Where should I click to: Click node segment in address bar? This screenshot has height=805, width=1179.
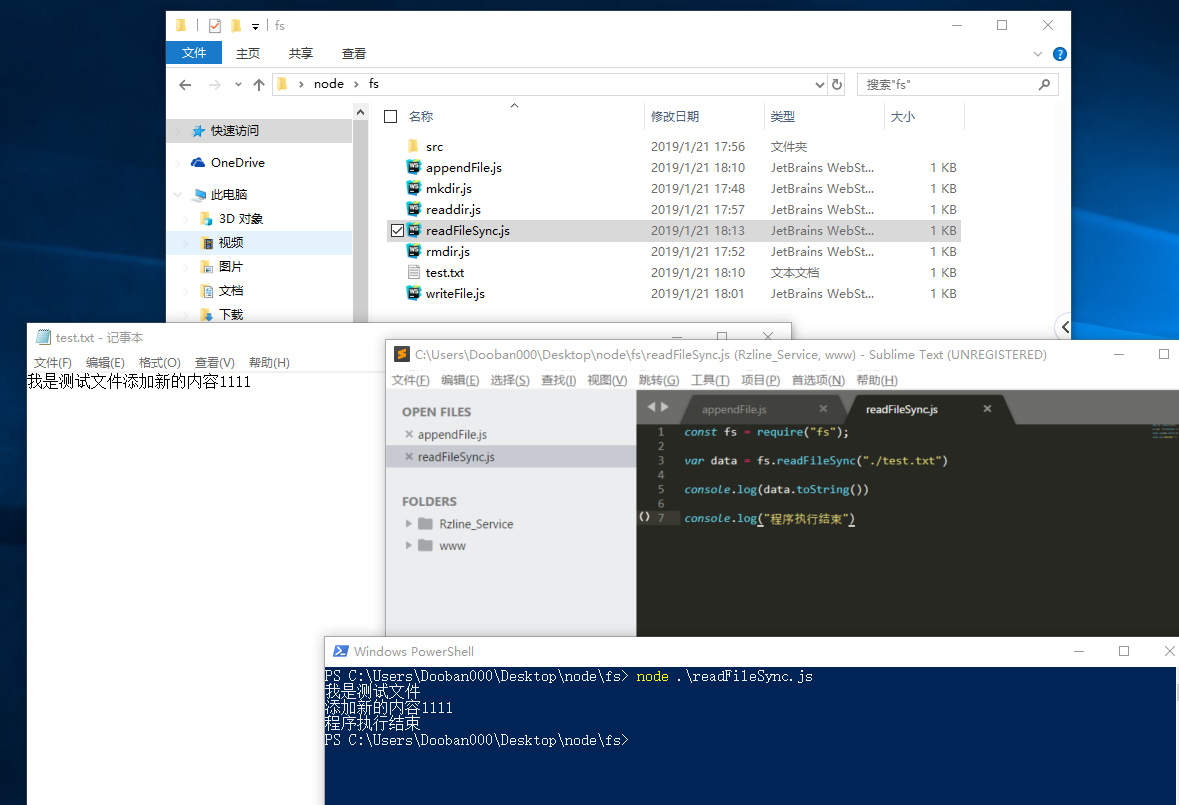[329, 84]
